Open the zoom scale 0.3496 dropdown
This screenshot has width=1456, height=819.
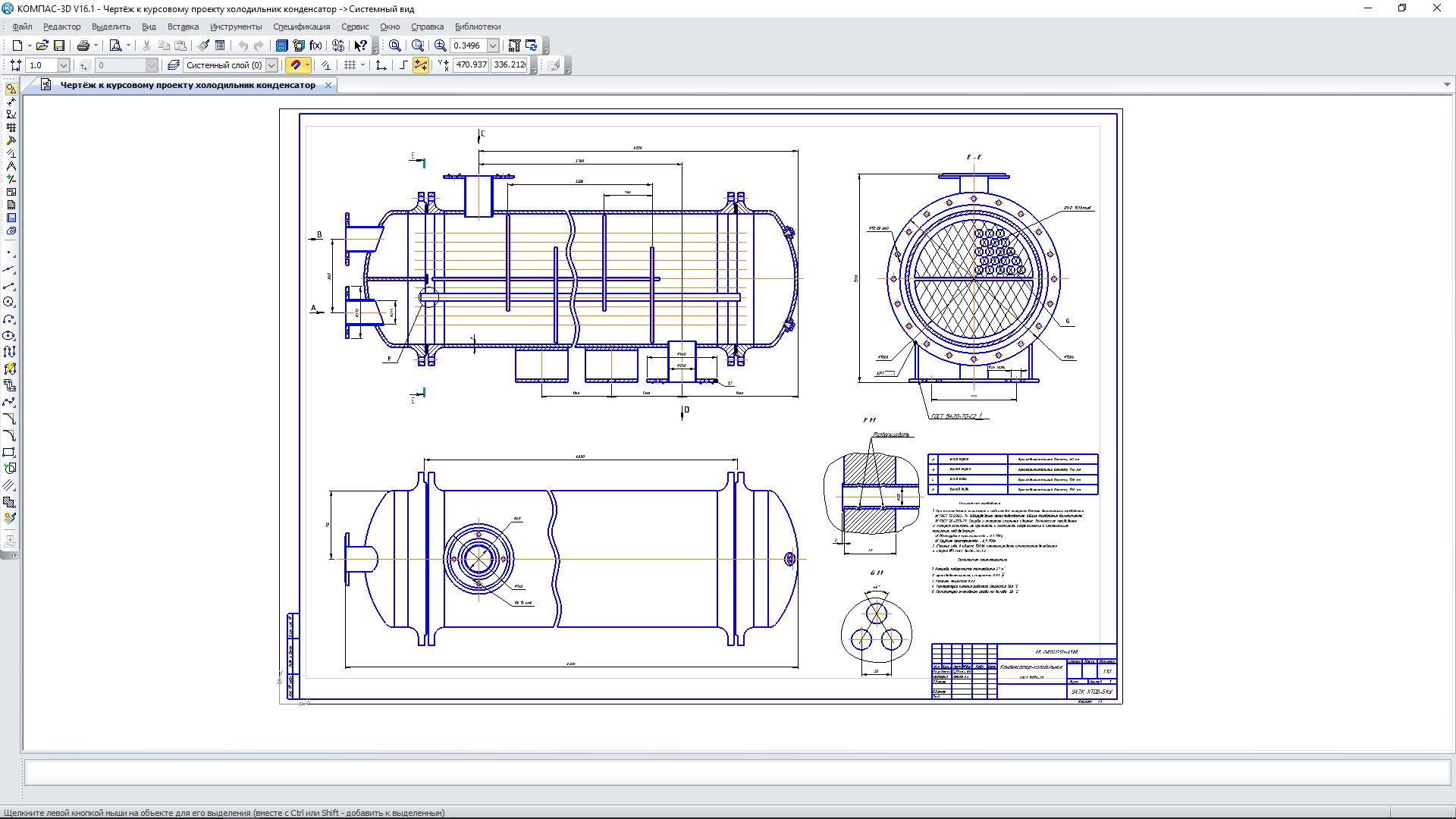[x=493, y=45]
